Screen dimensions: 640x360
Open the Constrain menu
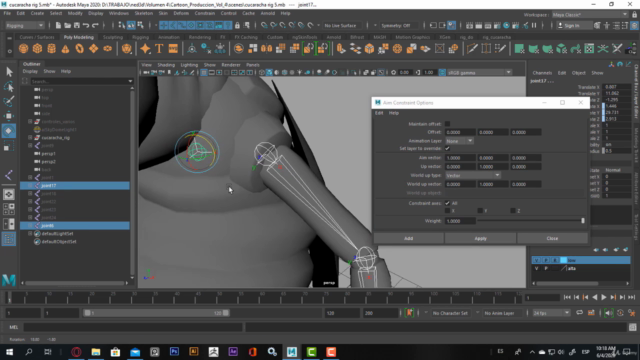click(204, 13)
